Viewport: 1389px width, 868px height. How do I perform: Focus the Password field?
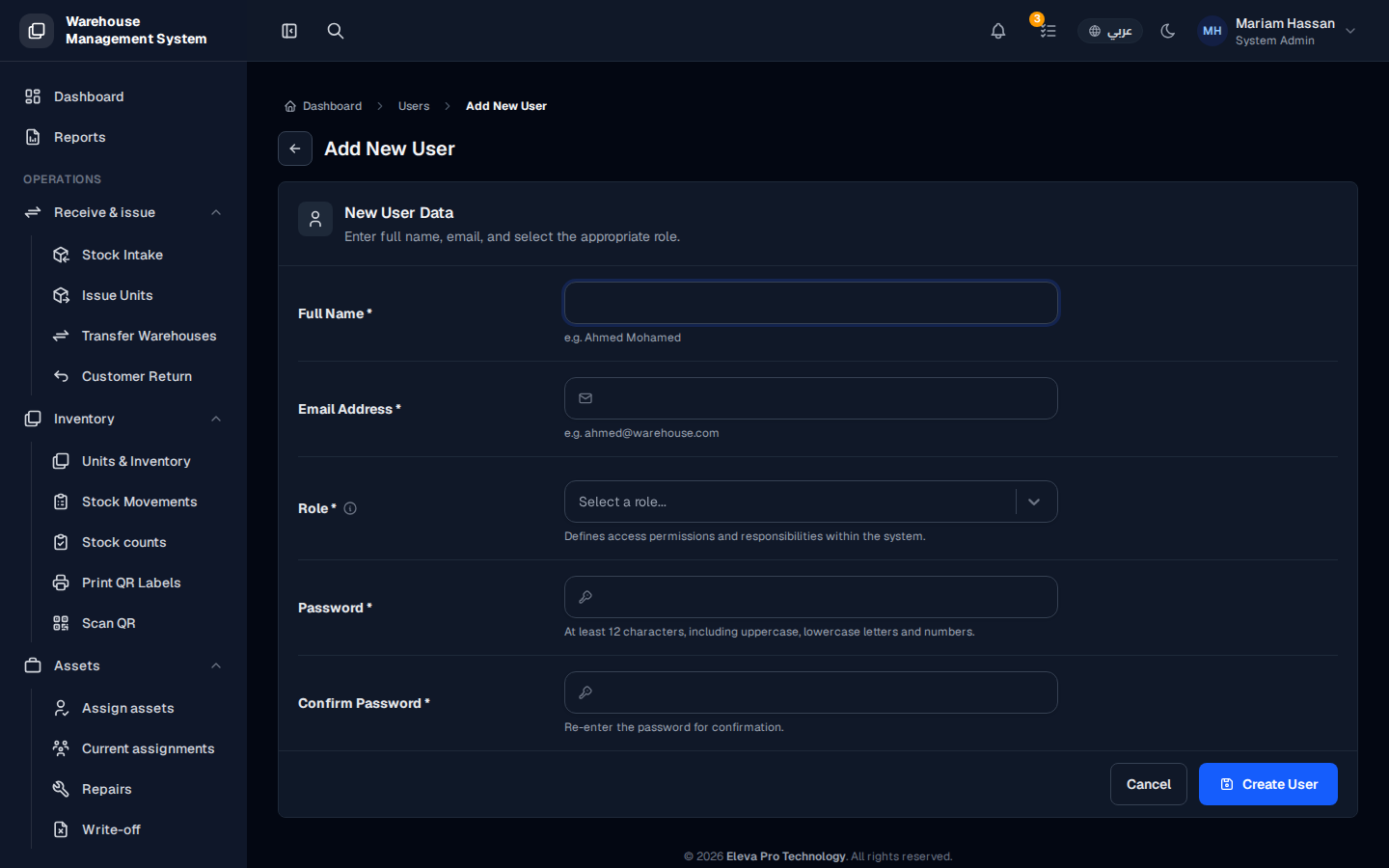811,597
